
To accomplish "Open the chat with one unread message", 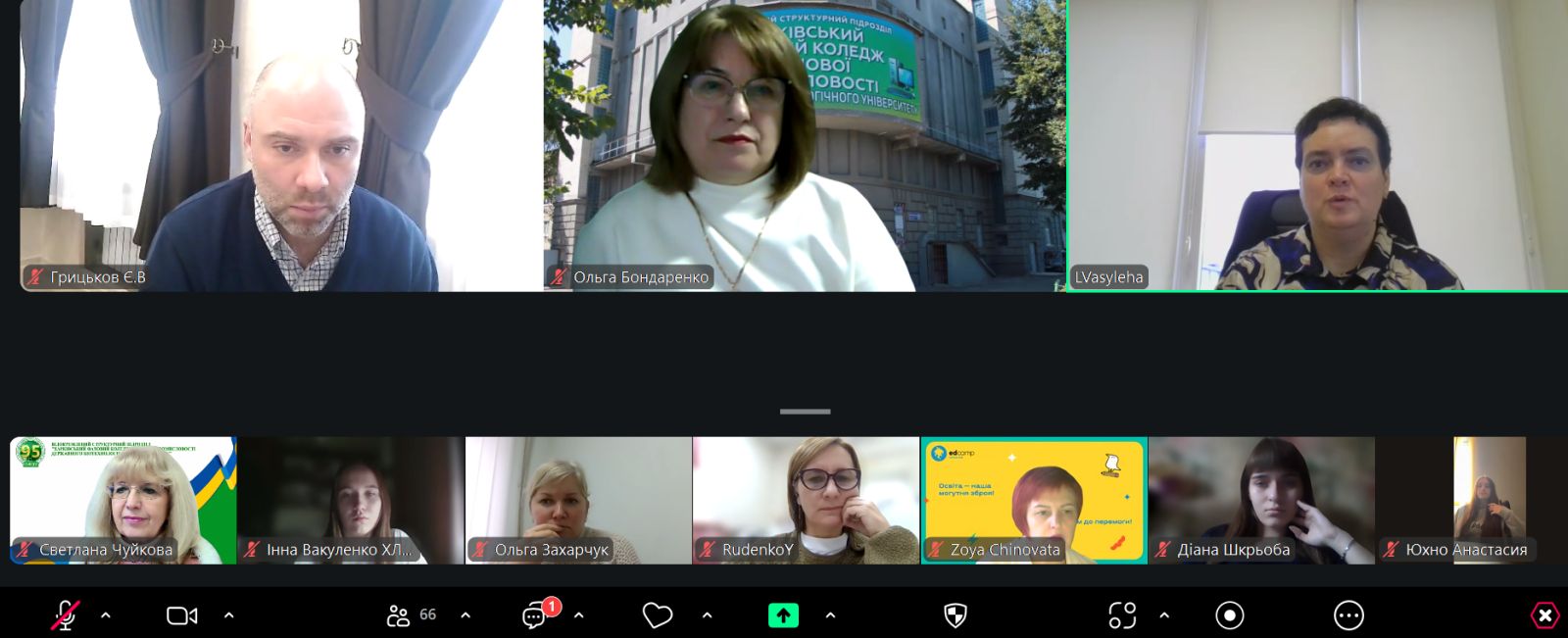I will tap(535, 615).
